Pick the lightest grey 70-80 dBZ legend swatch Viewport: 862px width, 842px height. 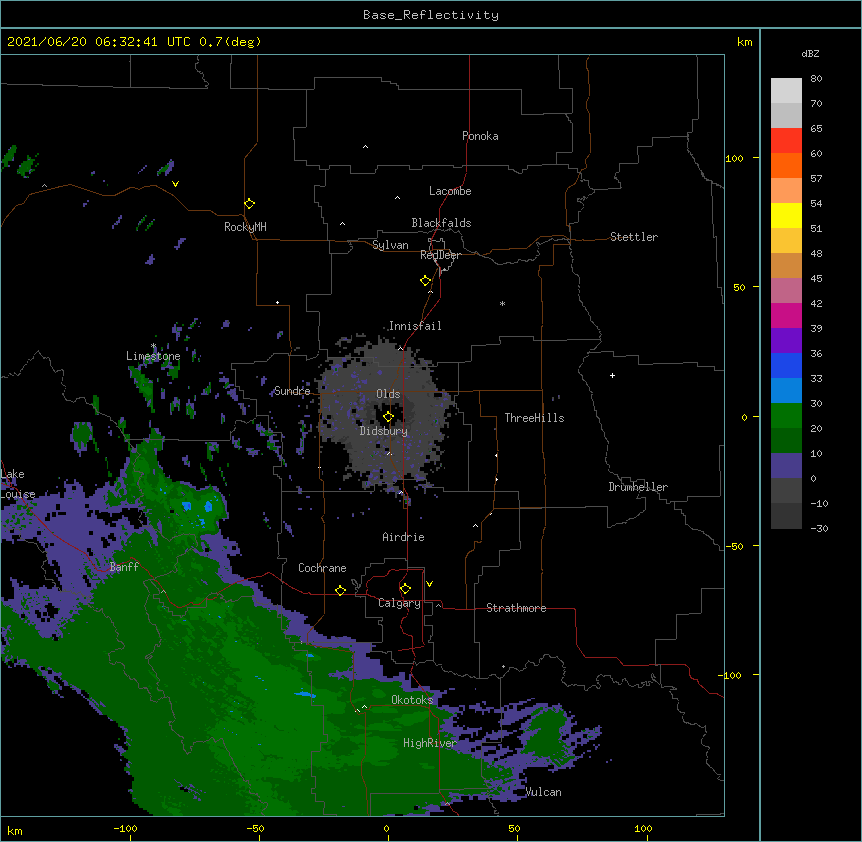(786, 91)
